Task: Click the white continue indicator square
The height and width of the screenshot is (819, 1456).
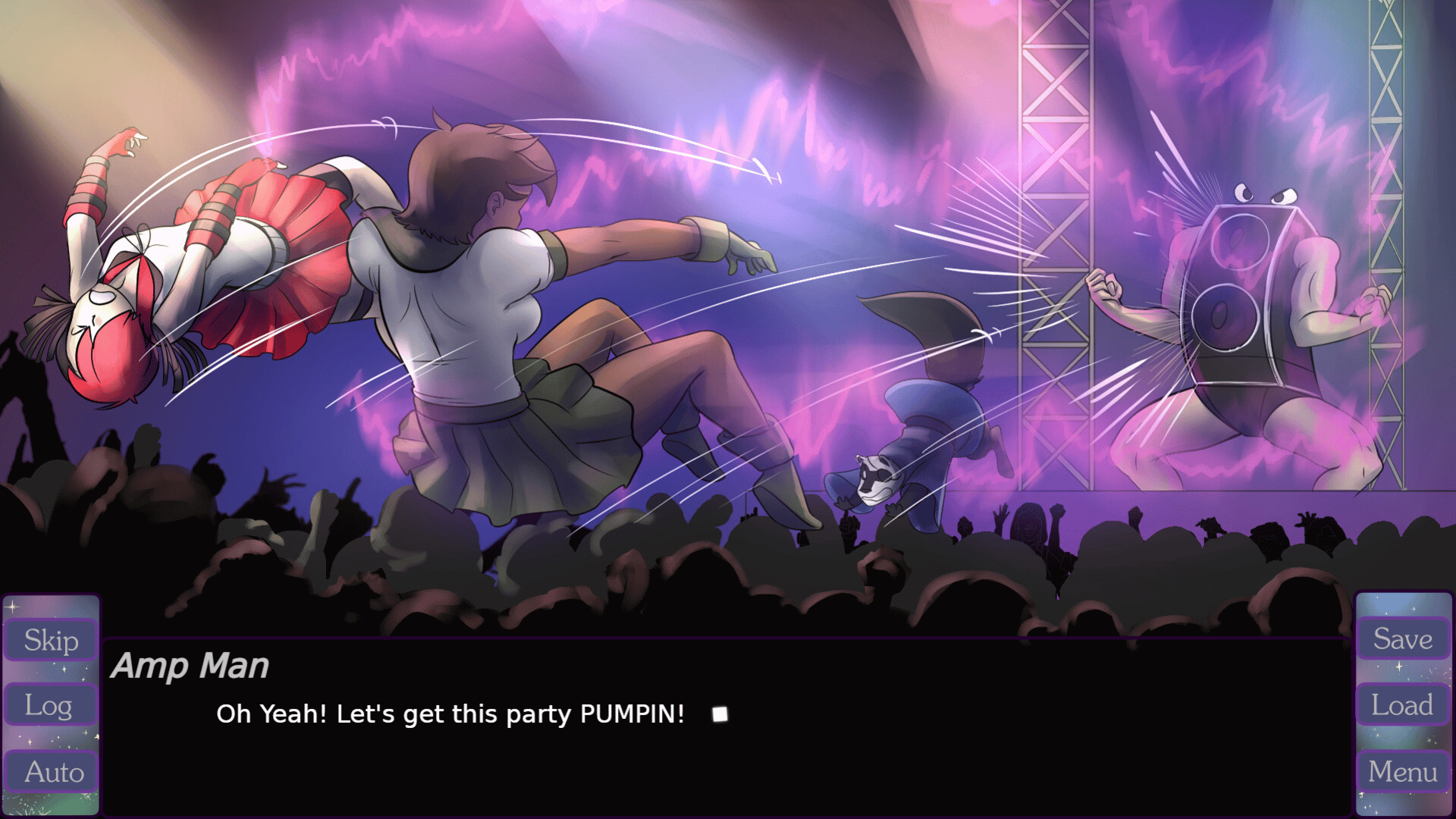Action: pyautogui.click(x=720, y=714)
